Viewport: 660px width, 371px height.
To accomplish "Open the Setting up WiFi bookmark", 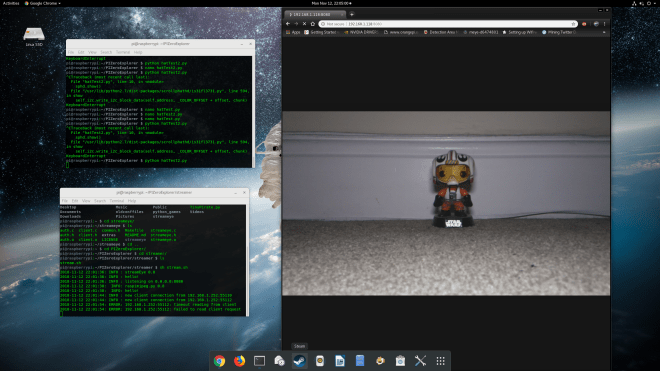I will pos(519,32).
